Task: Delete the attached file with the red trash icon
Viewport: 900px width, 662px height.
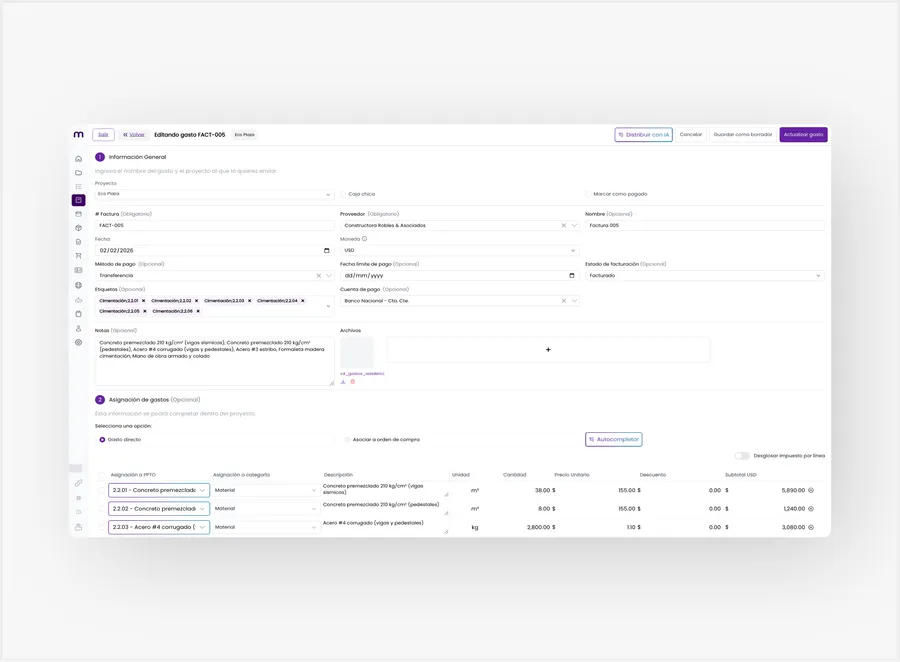Action: (353, 382)
